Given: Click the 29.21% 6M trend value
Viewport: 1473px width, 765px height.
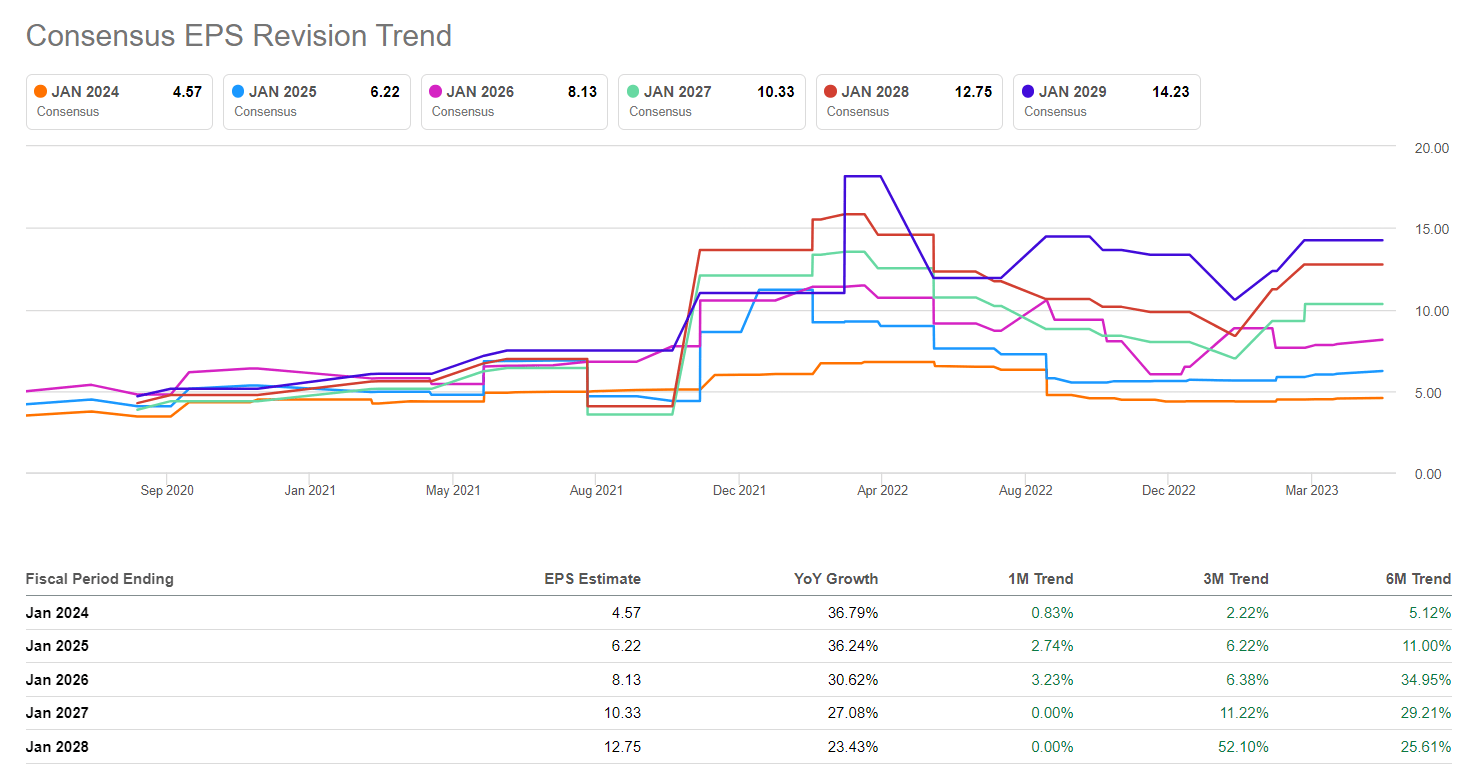Looking at the screenshot, I should tap(1427, 713).
